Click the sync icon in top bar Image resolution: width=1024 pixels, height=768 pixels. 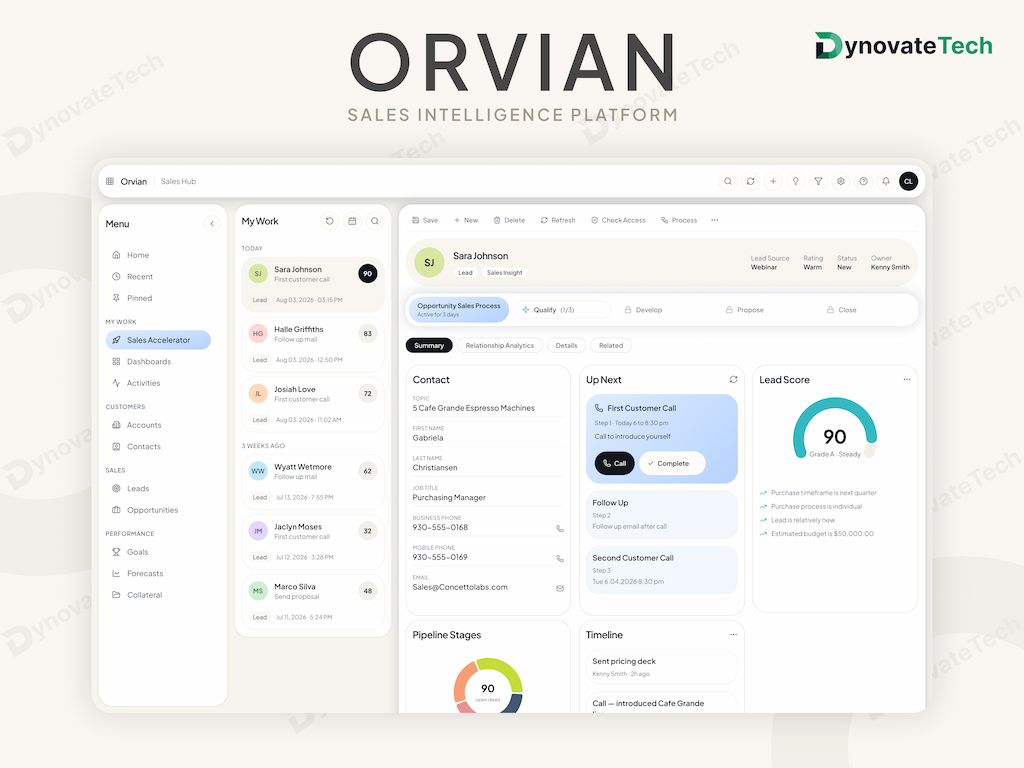(x=750, y=182)
